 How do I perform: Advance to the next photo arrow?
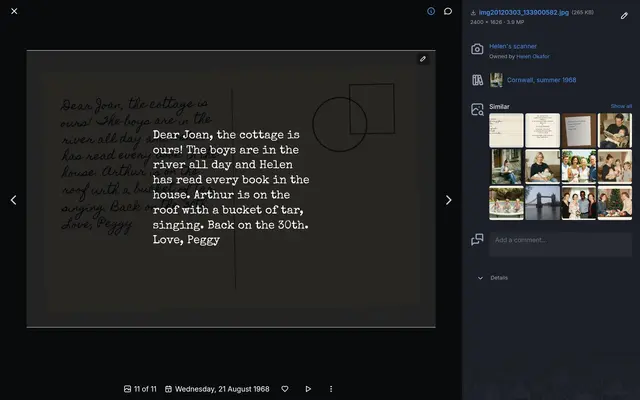click(x=448, y=200)
